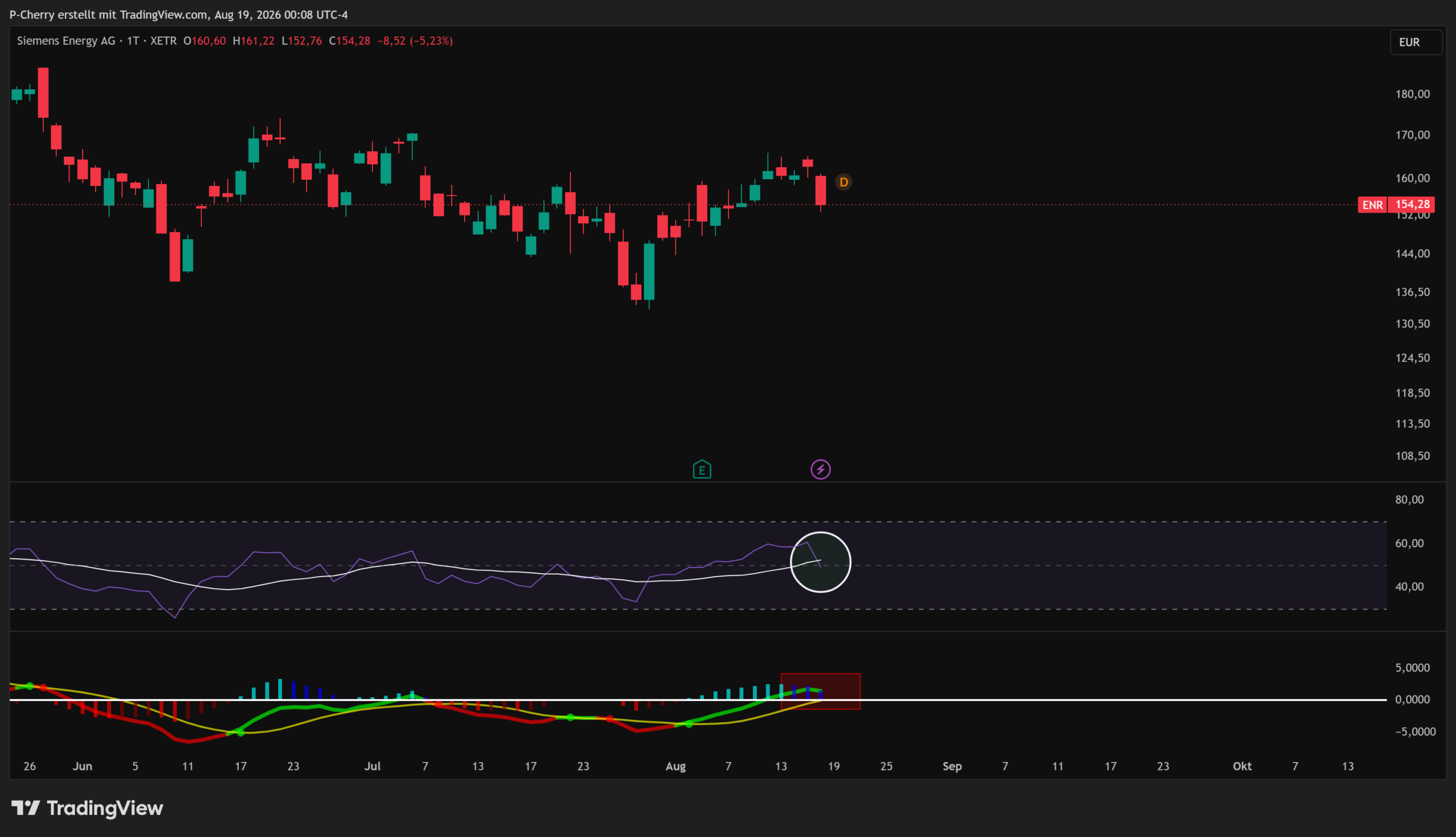Click the 130,50 price axis label

pyautogui.click(x=1412, y=324)
